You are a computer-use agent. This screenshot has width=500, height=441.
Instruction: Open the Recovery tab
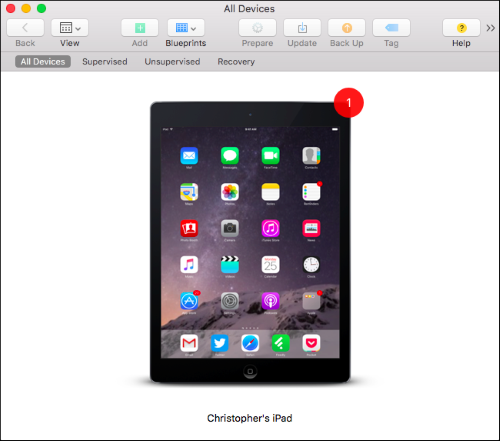point(236,62)
